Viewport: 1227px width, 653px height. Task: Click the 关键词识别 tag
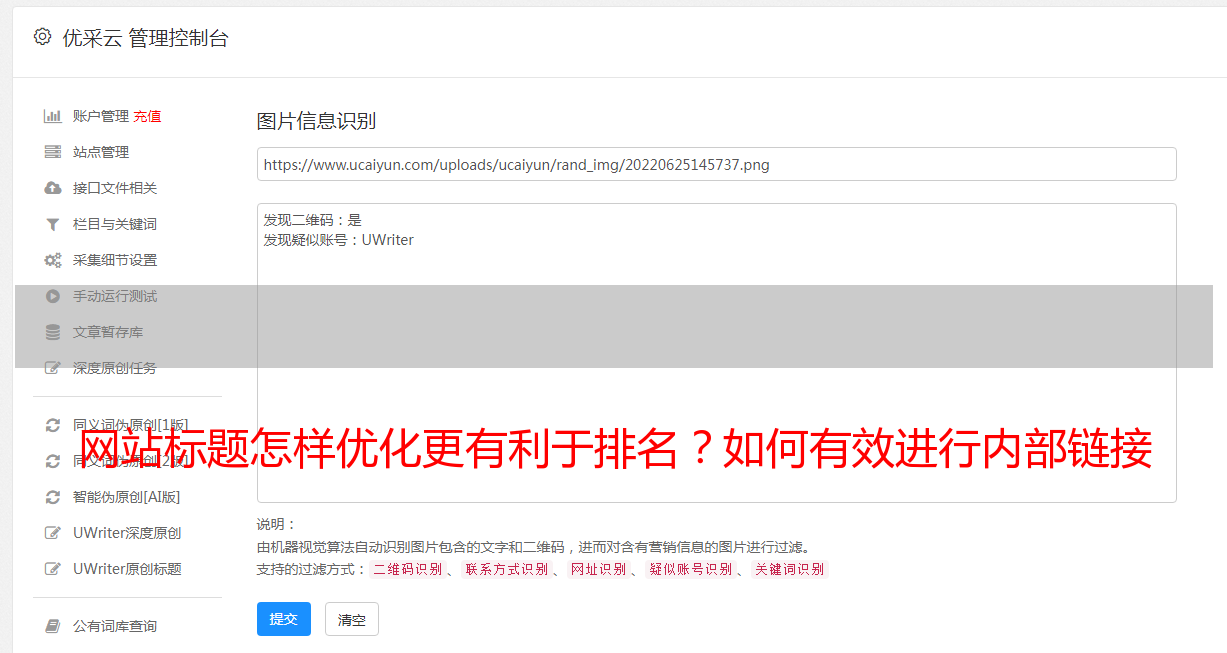click(790, 569)
